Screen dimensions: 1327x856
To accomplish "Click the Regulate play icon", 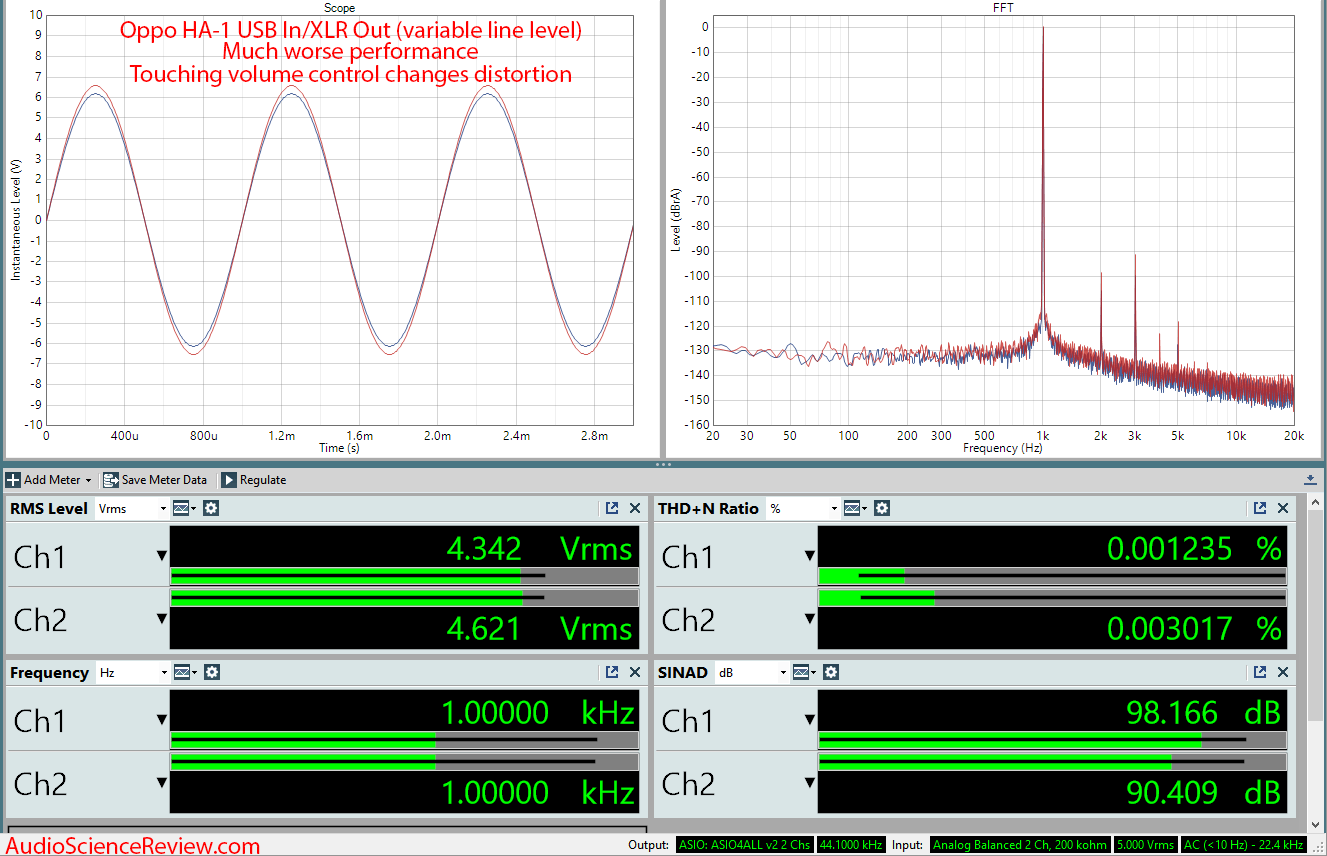I will tap(228, 480).
